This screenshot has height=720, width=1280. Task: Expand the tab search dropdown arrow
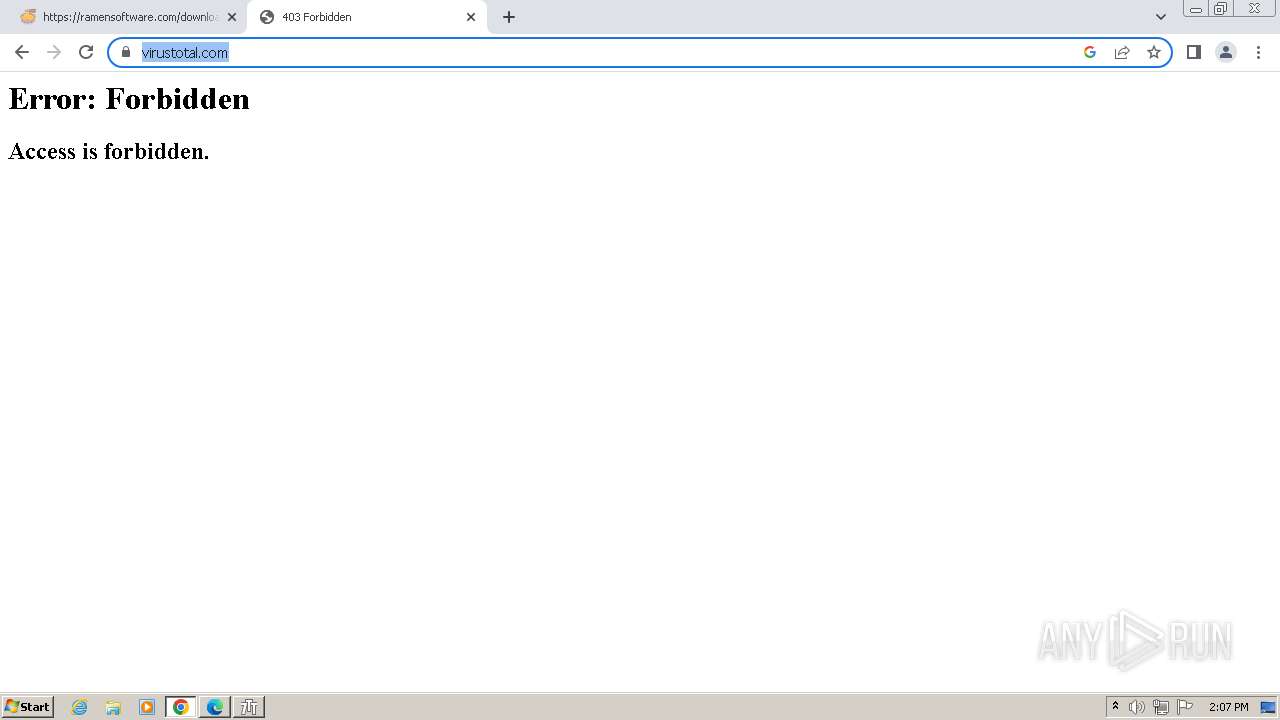1161,17
